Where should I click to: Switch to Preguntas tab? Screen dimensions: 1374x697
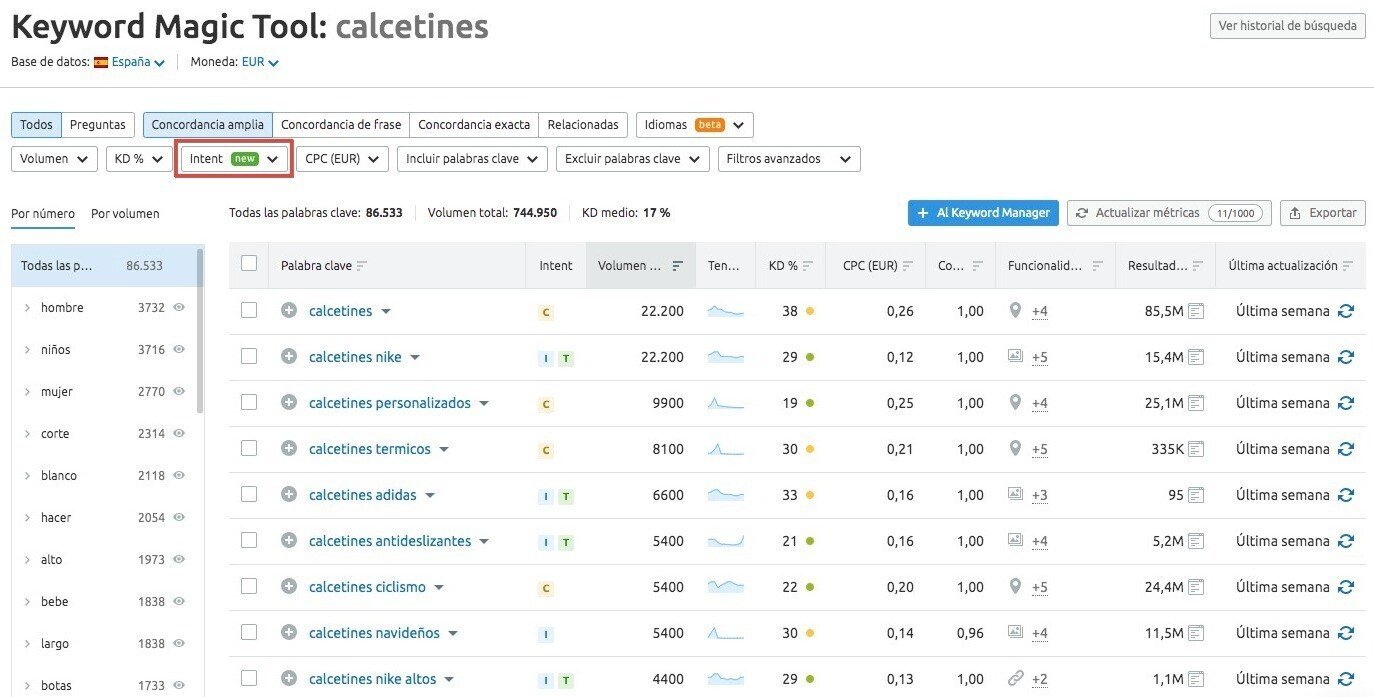[98, 125]
